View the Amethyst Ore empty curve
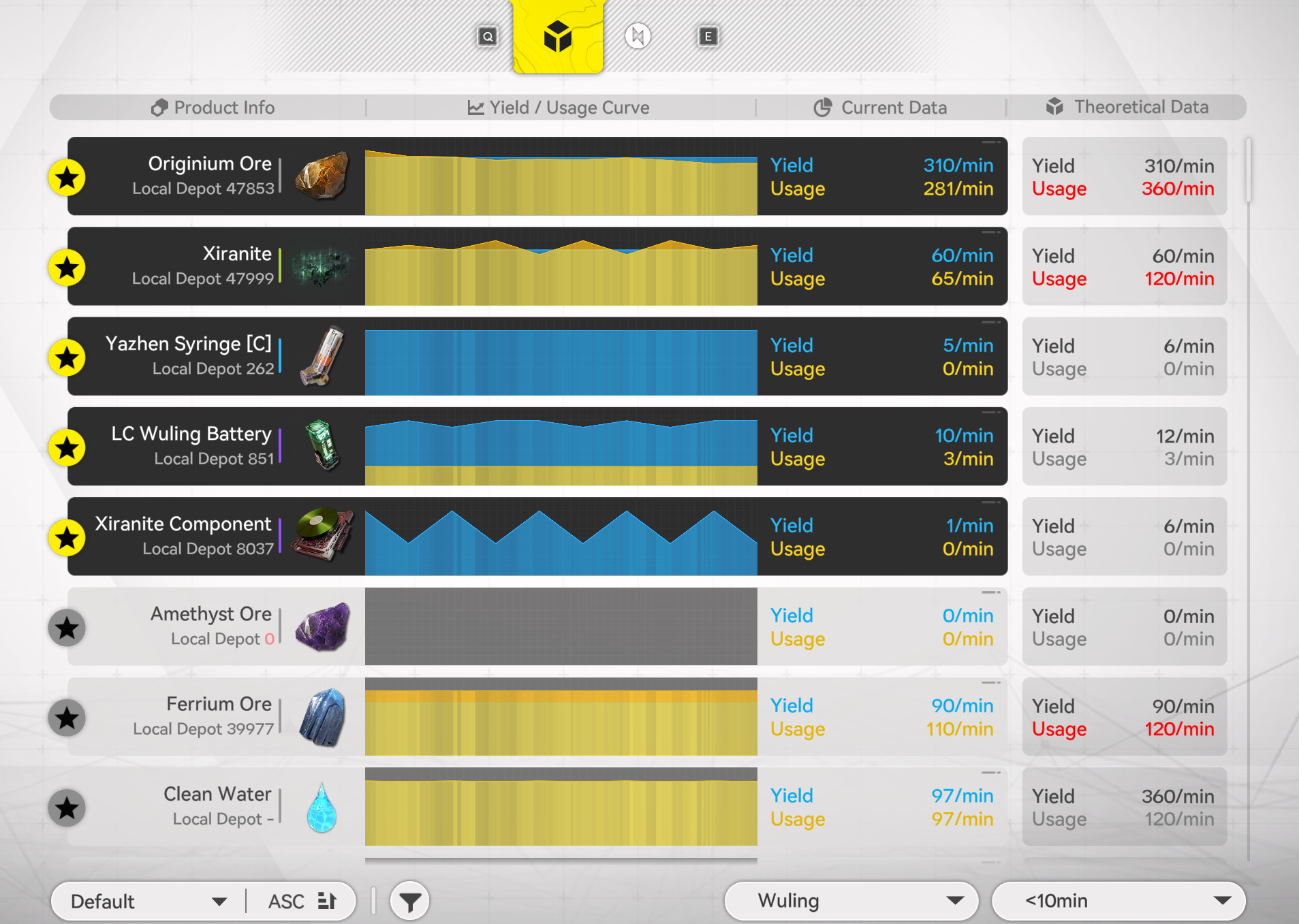This screenshot has height=924, width=1299. coord(561,626)
